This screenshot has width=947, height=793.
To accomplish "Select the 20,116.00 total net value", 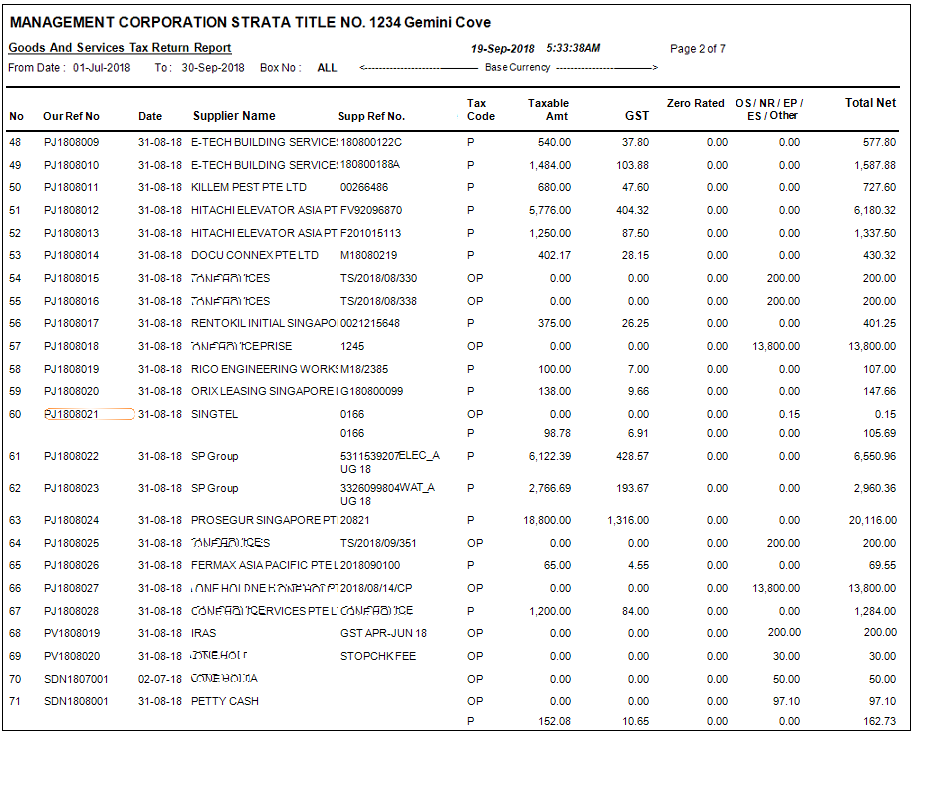I will click(x=872, y=520).
